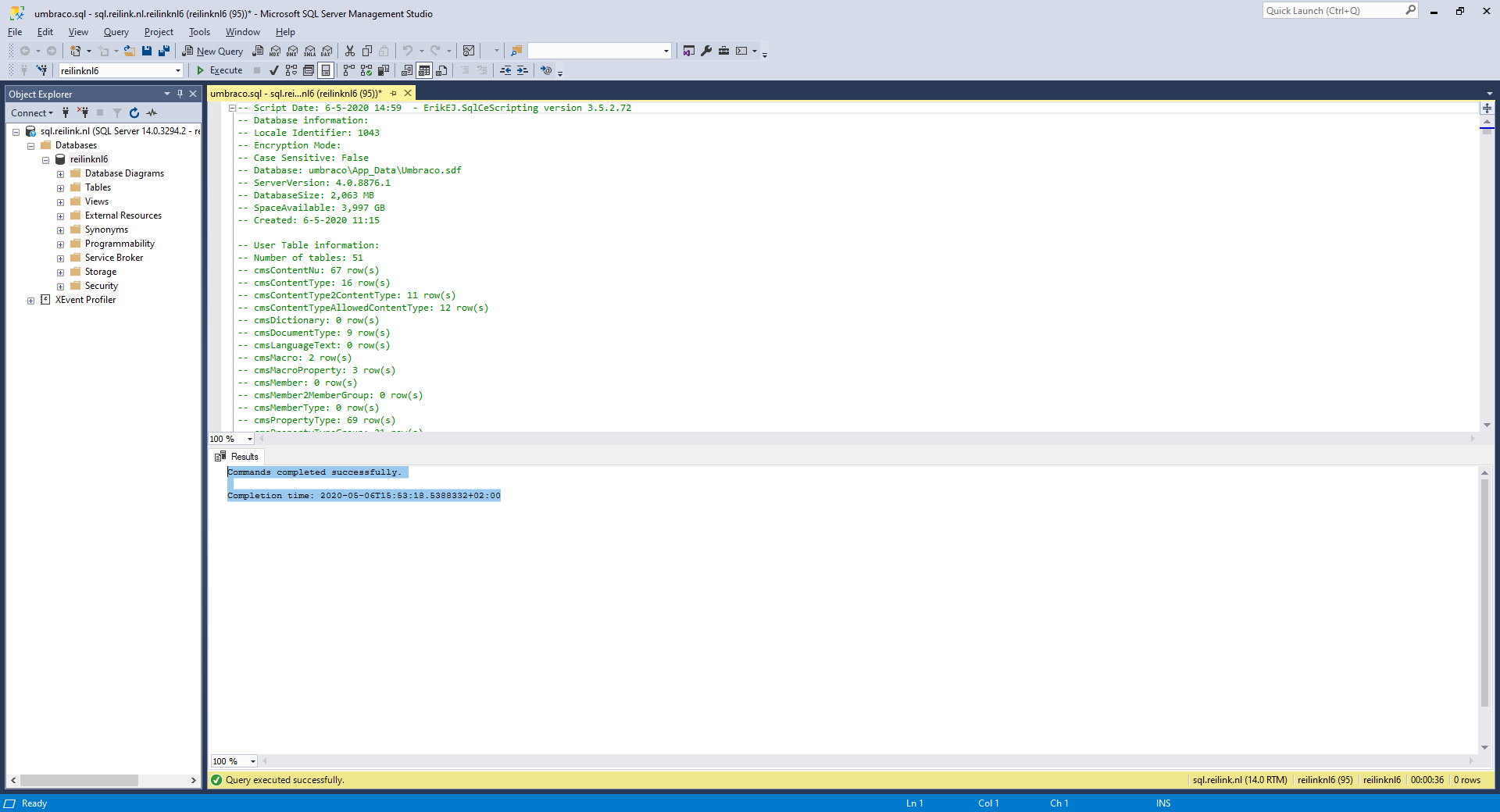Click the Save All icon
The image size is (1500, 812).
164,51
